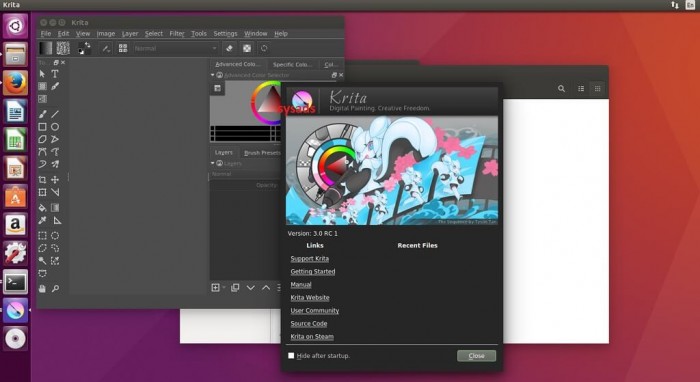Screen dimensions: 700x382
Task: Select the Text tool in toolbox
Action: click(55, 74)
